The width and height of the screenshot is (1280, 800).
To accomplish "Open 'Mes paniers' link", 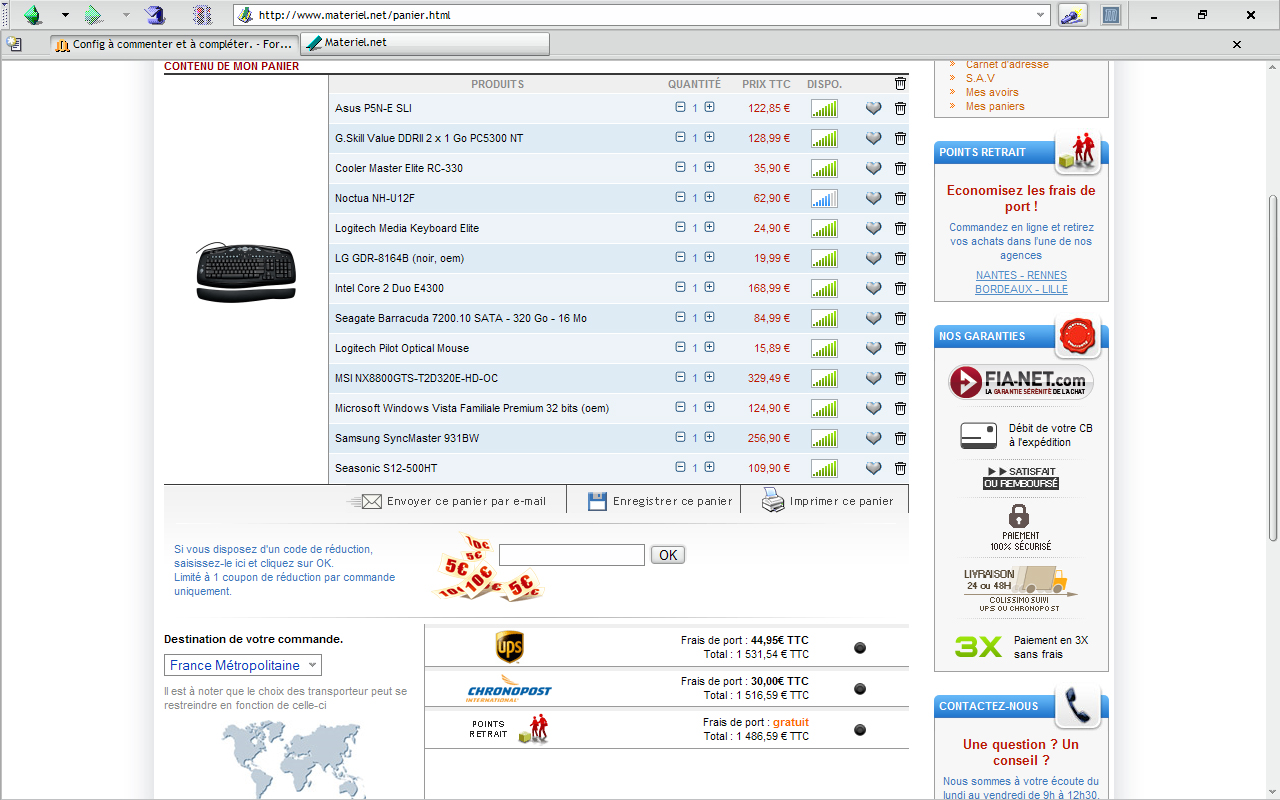I will click(x=995, y=106).
